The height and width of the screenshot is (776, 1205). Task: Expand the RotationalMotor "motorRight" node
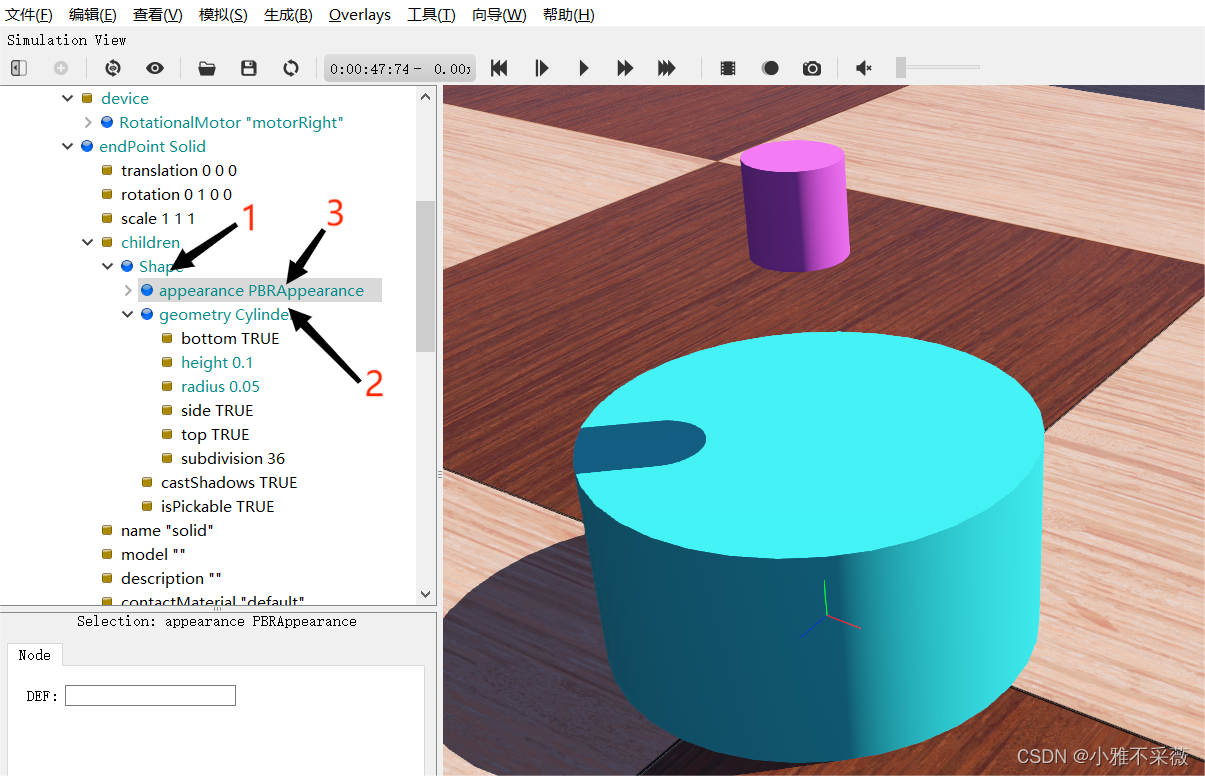pyautogui.click(x=88, y=122)
